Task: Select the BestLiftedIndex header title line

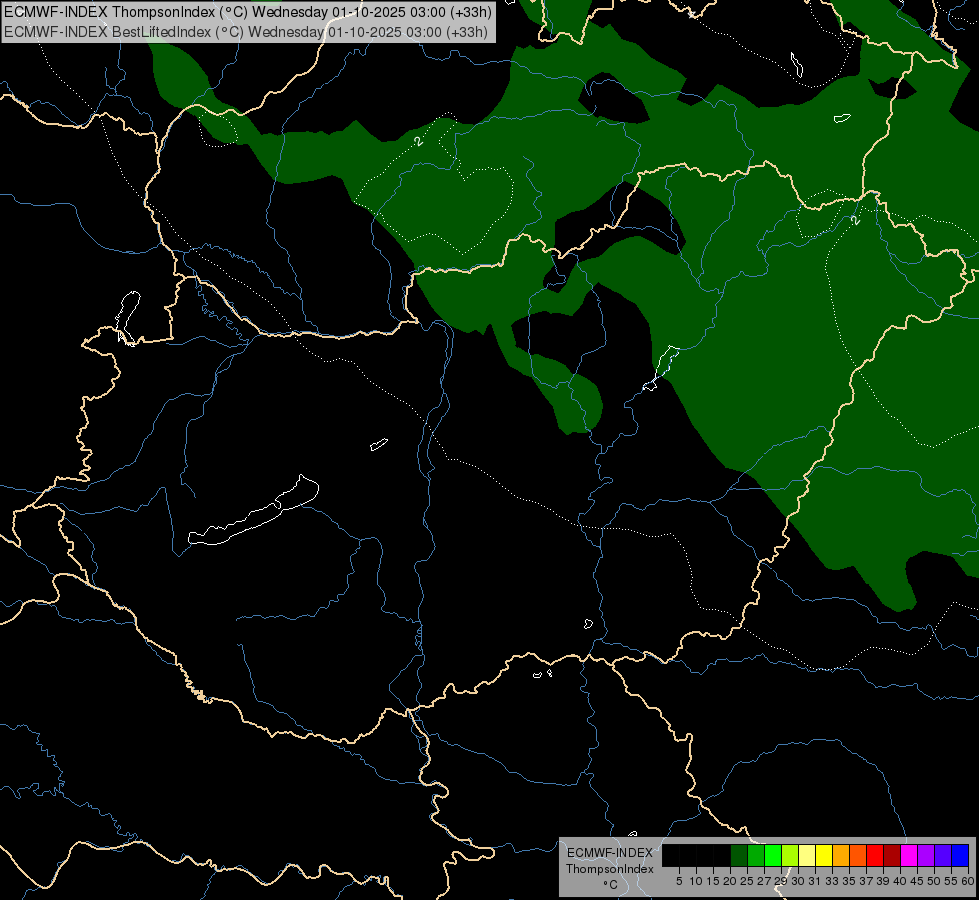Action: pos(246,32)
